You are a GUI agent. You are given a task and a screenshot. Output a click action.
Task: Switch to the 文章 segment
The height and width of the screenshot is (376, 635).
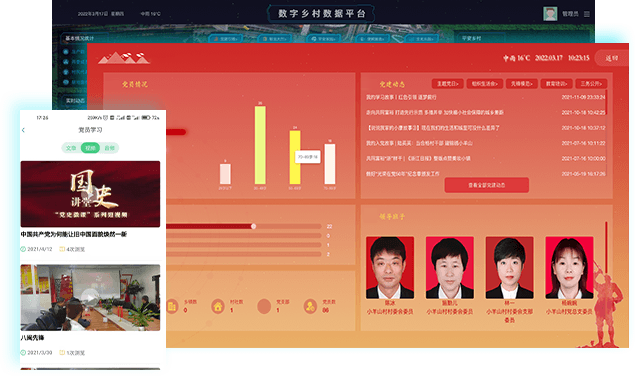pos(71,148)
